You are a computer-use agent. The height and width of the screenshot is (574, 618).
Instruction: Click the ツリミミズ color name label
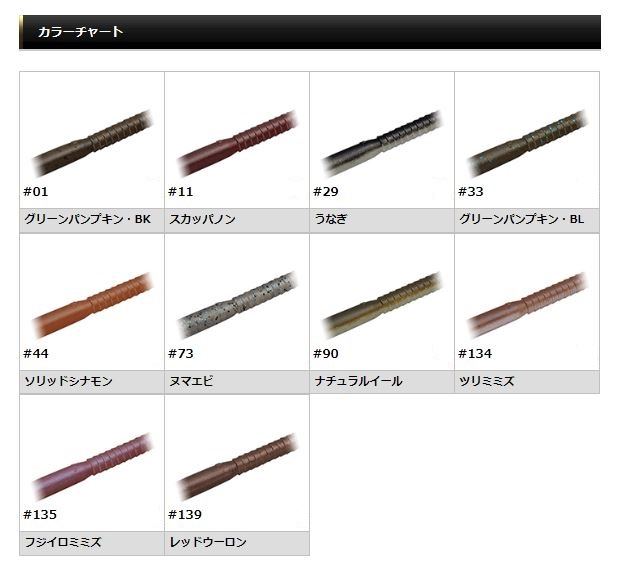pos(487,381)
